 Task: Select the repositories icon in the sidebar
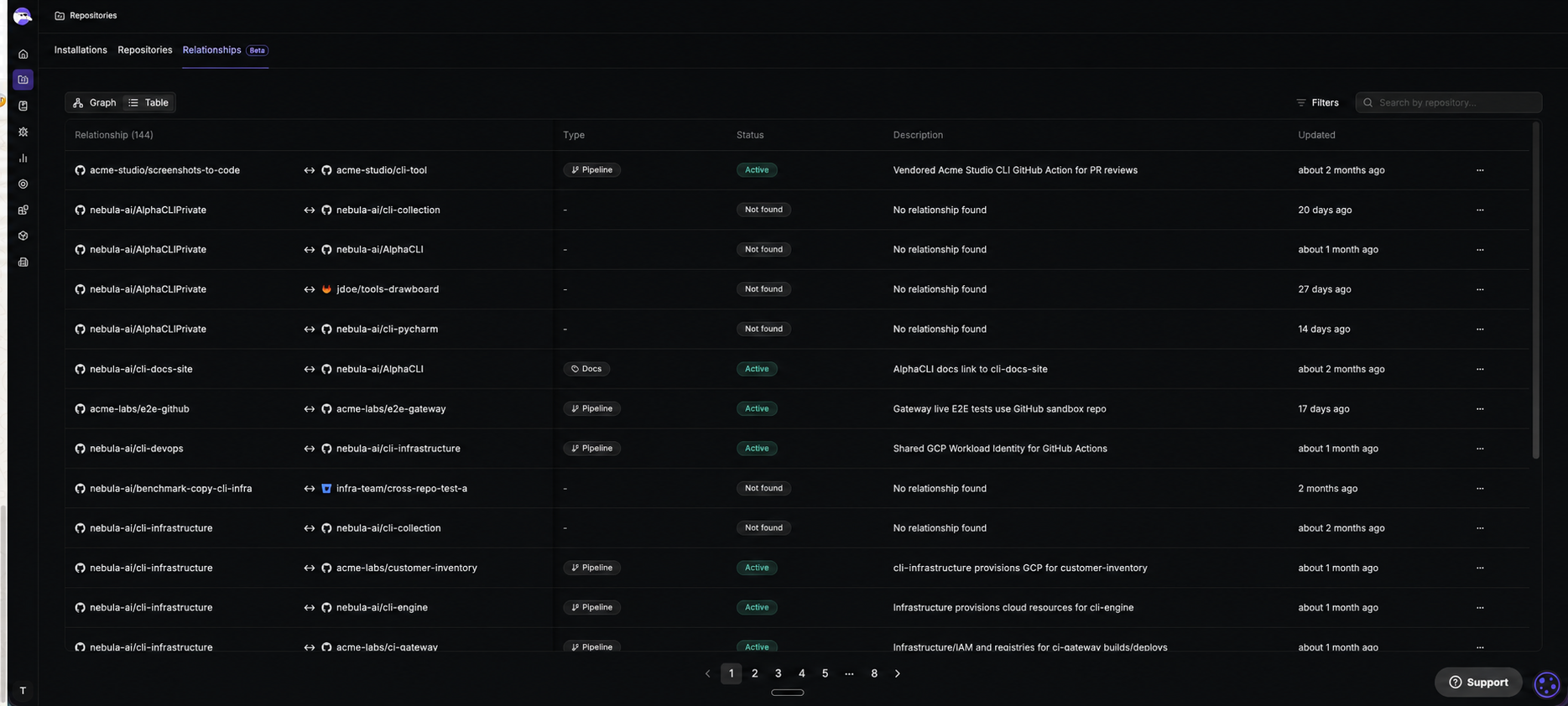pos(23,80)
